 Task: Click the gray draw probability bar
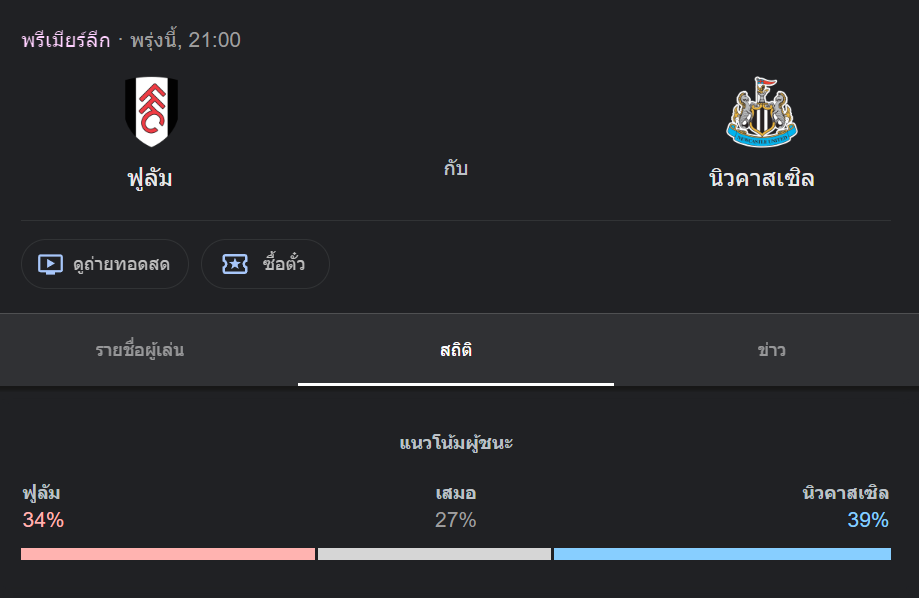pyautogui.click(x=434, y=554)
